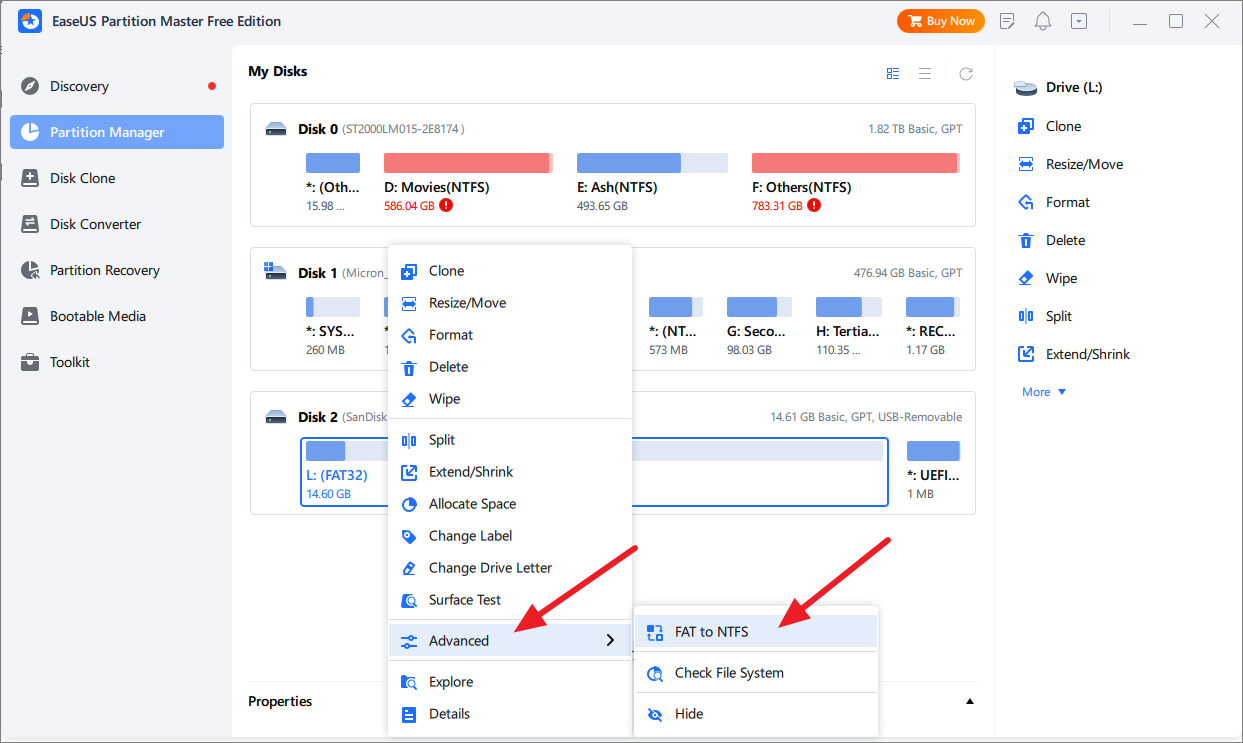Expand Advanced submenu arrow
Viewport: 1243px width, 743px height.
coord(610,641)
